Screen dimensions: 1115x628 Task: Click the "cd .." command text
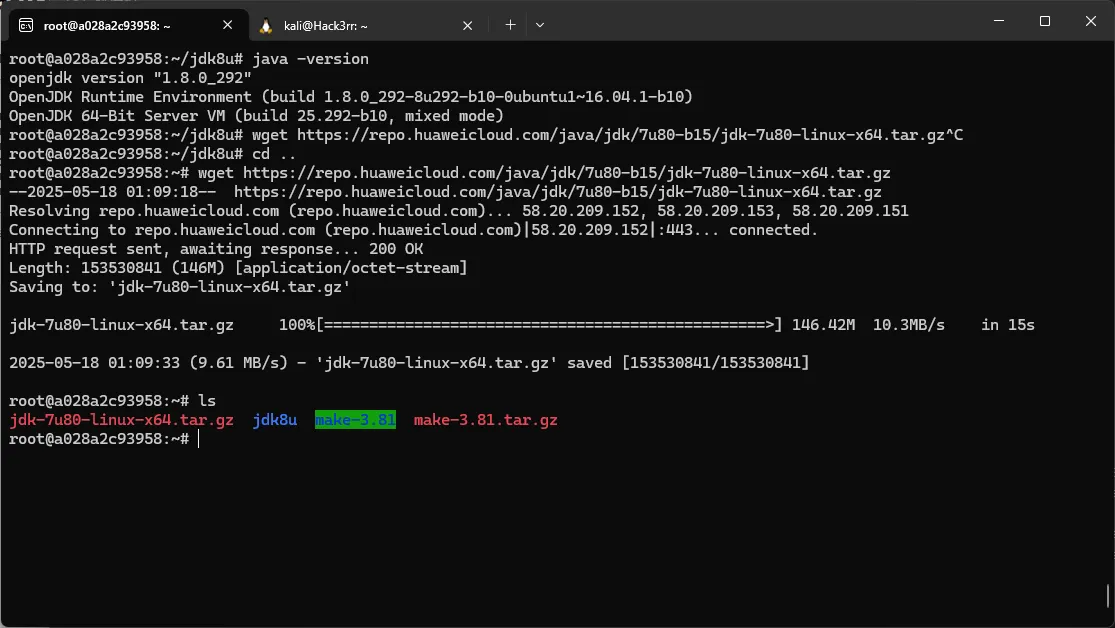(x=274, y=154)
